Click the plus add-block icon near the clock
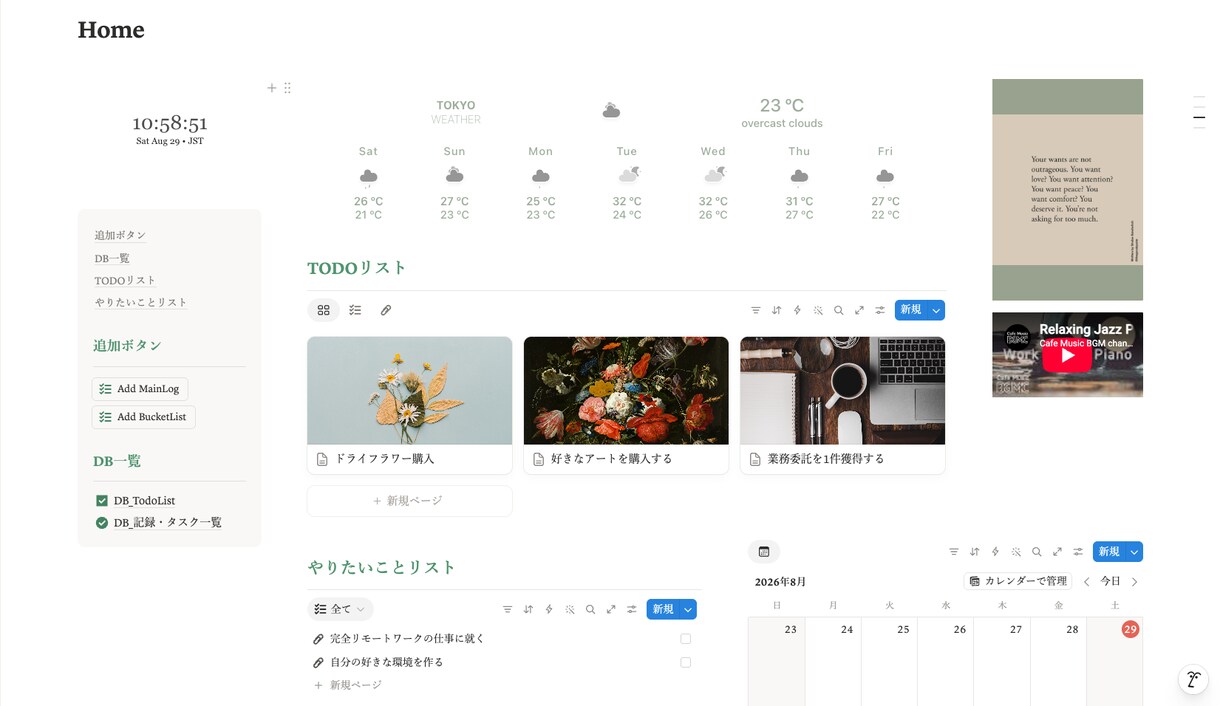The width and height of the screenshot is (1220, 706). pos(271,88)
